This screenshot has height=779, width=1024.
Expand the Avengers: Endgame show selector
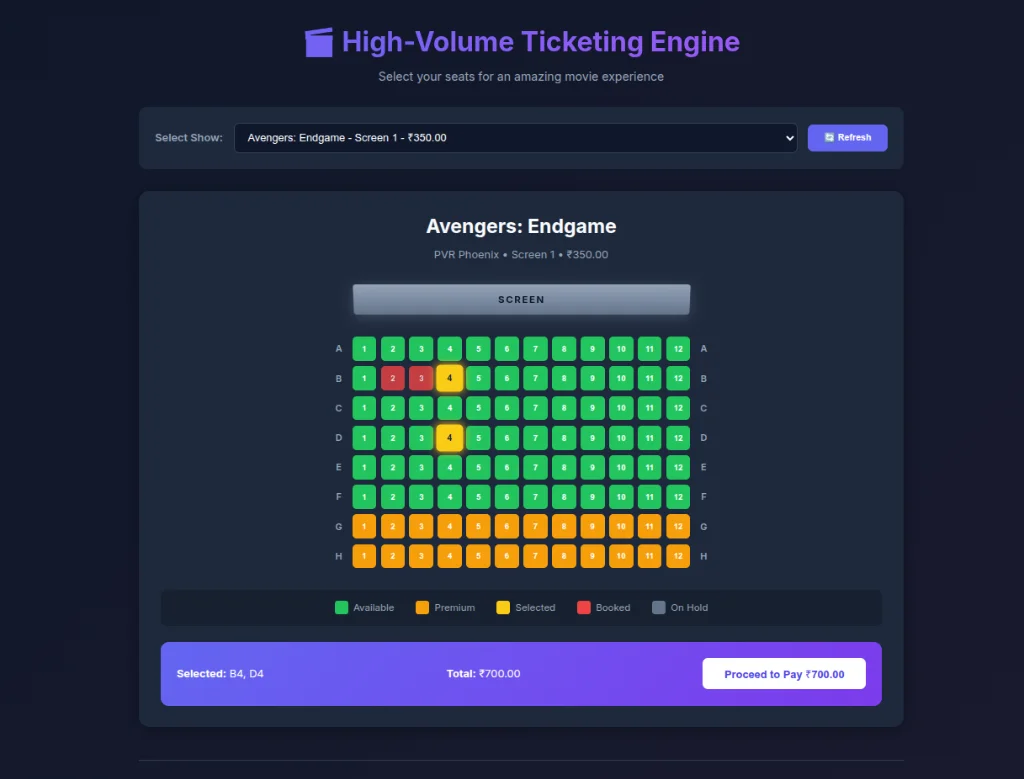(516, 137)
